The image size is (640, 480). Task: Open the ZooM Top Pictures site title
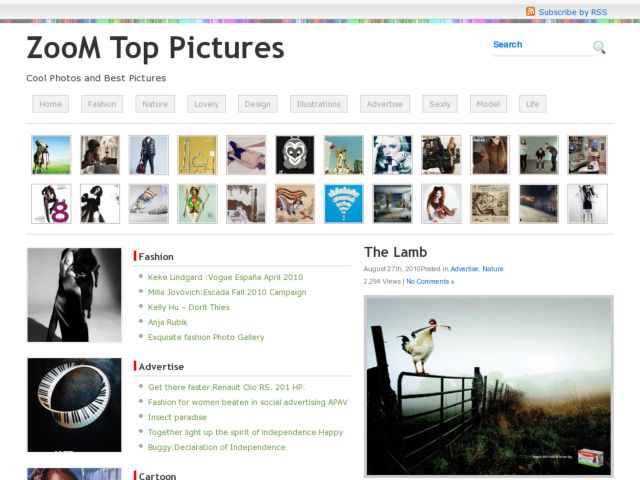click(x=155, y=48)
